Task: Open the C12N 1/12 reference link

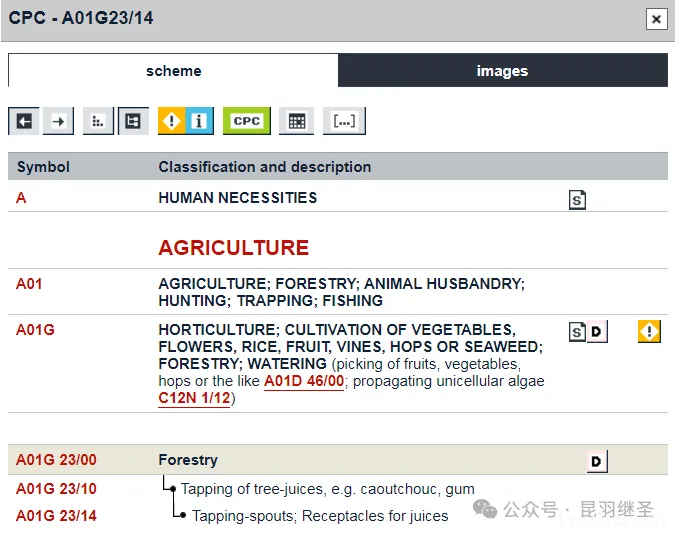Action: pyautogui.click(x=194, y=398)
